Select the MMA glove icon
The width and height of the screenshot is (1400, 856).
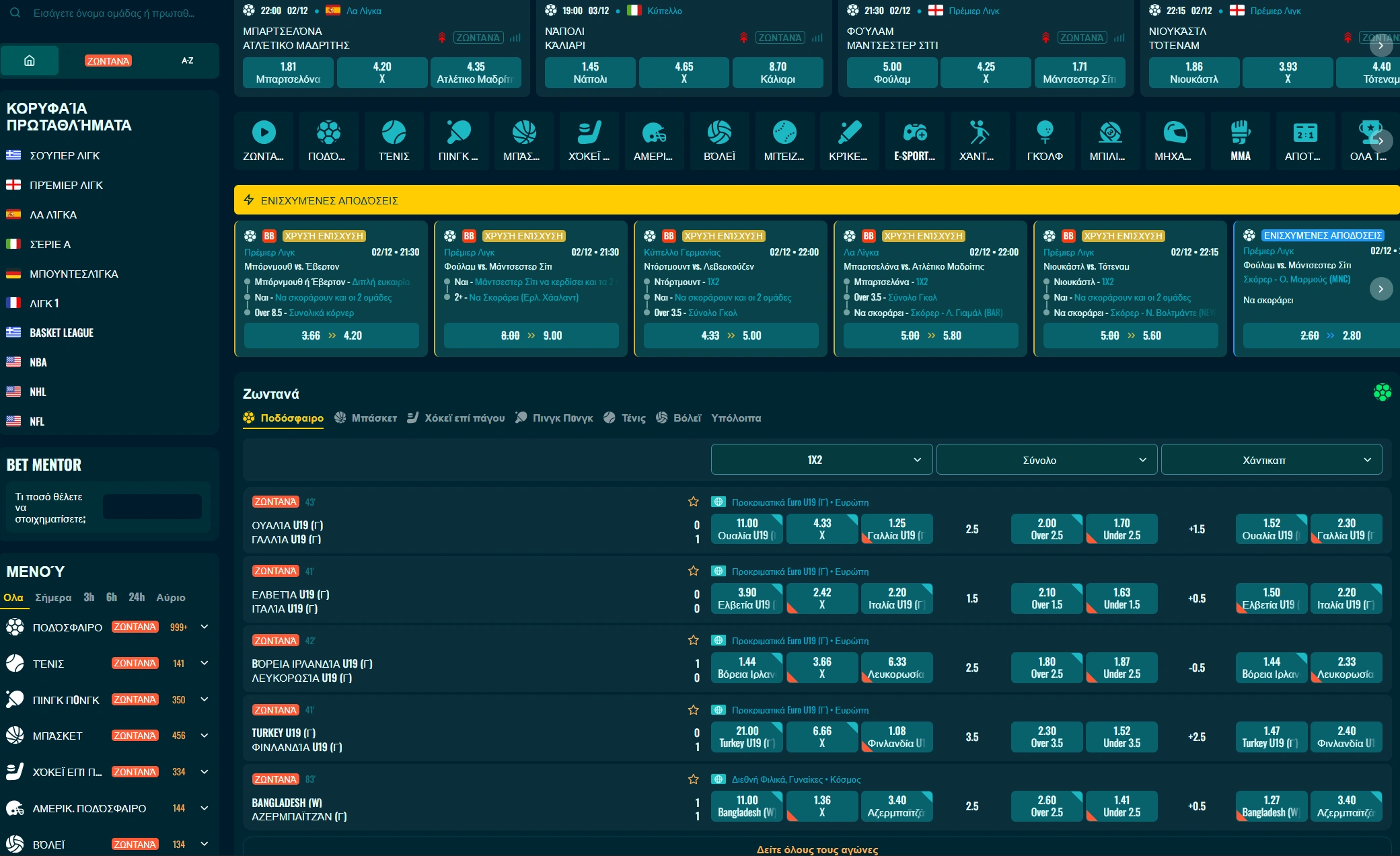tap(1240, 140)
